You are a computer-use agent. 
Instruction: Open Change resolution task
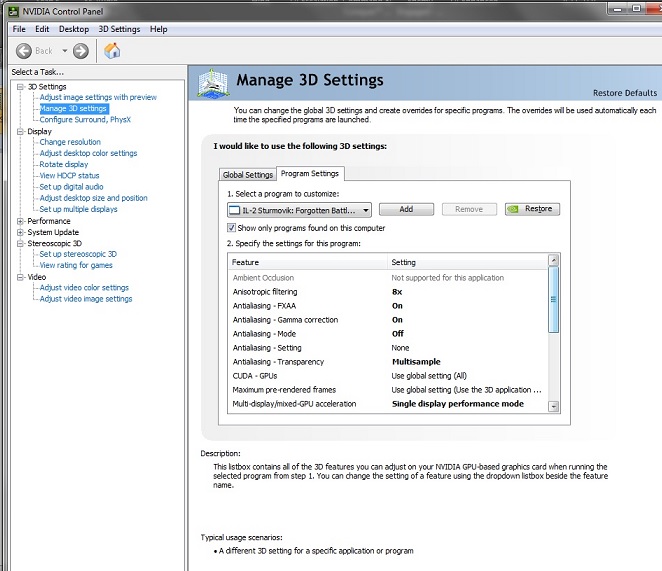coord(70,142)
